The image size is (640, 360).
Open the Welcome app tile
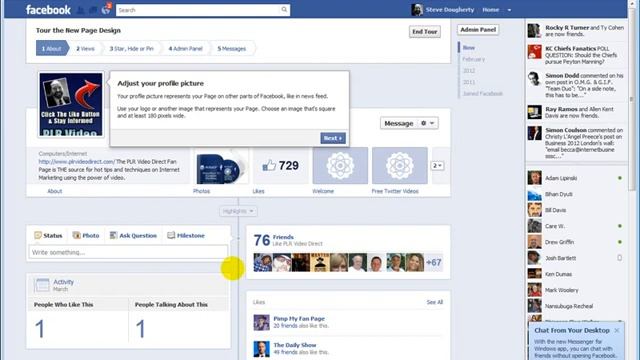[340, 166]
